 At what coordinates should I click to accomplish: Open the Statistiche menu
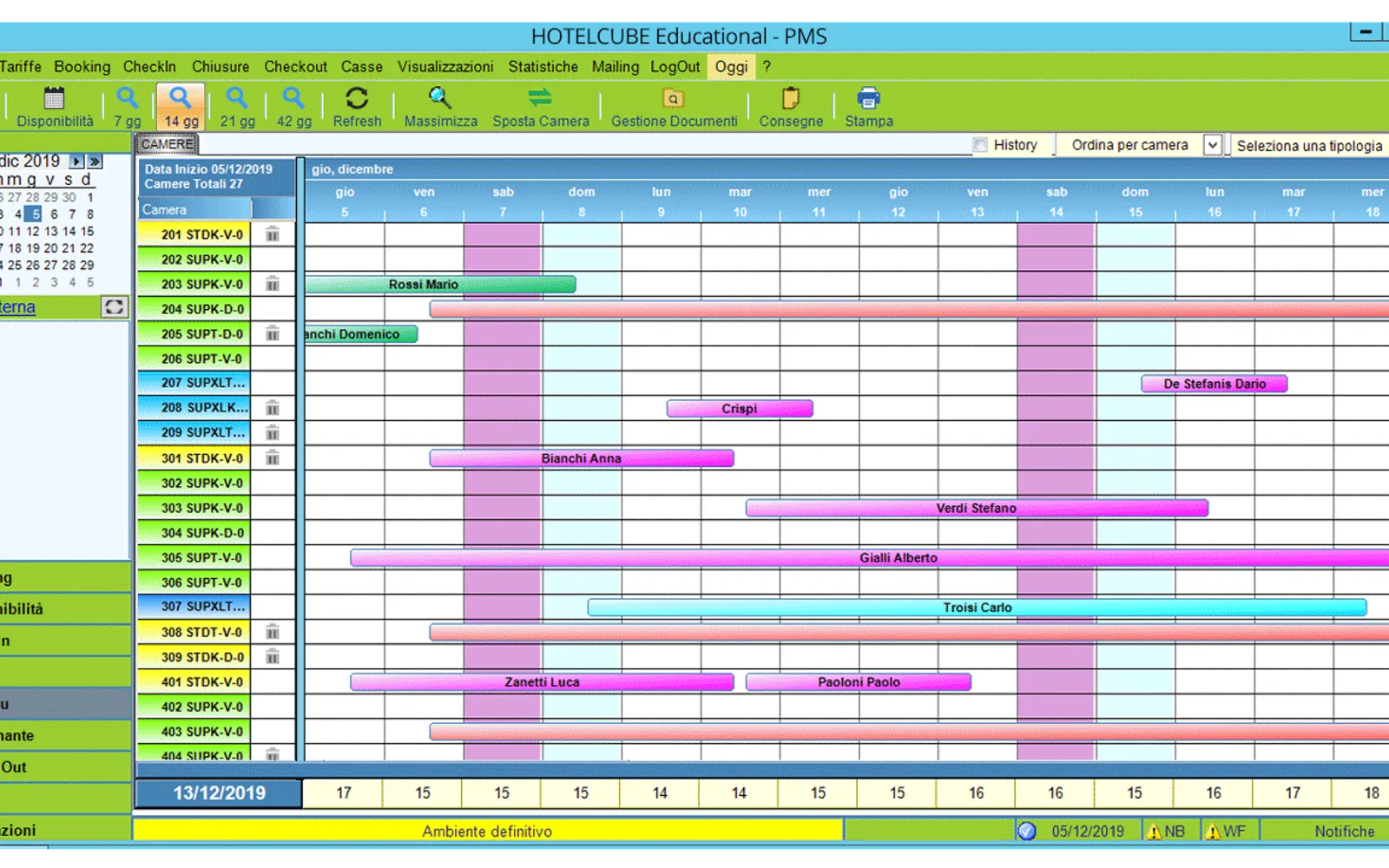click(543, 67)
